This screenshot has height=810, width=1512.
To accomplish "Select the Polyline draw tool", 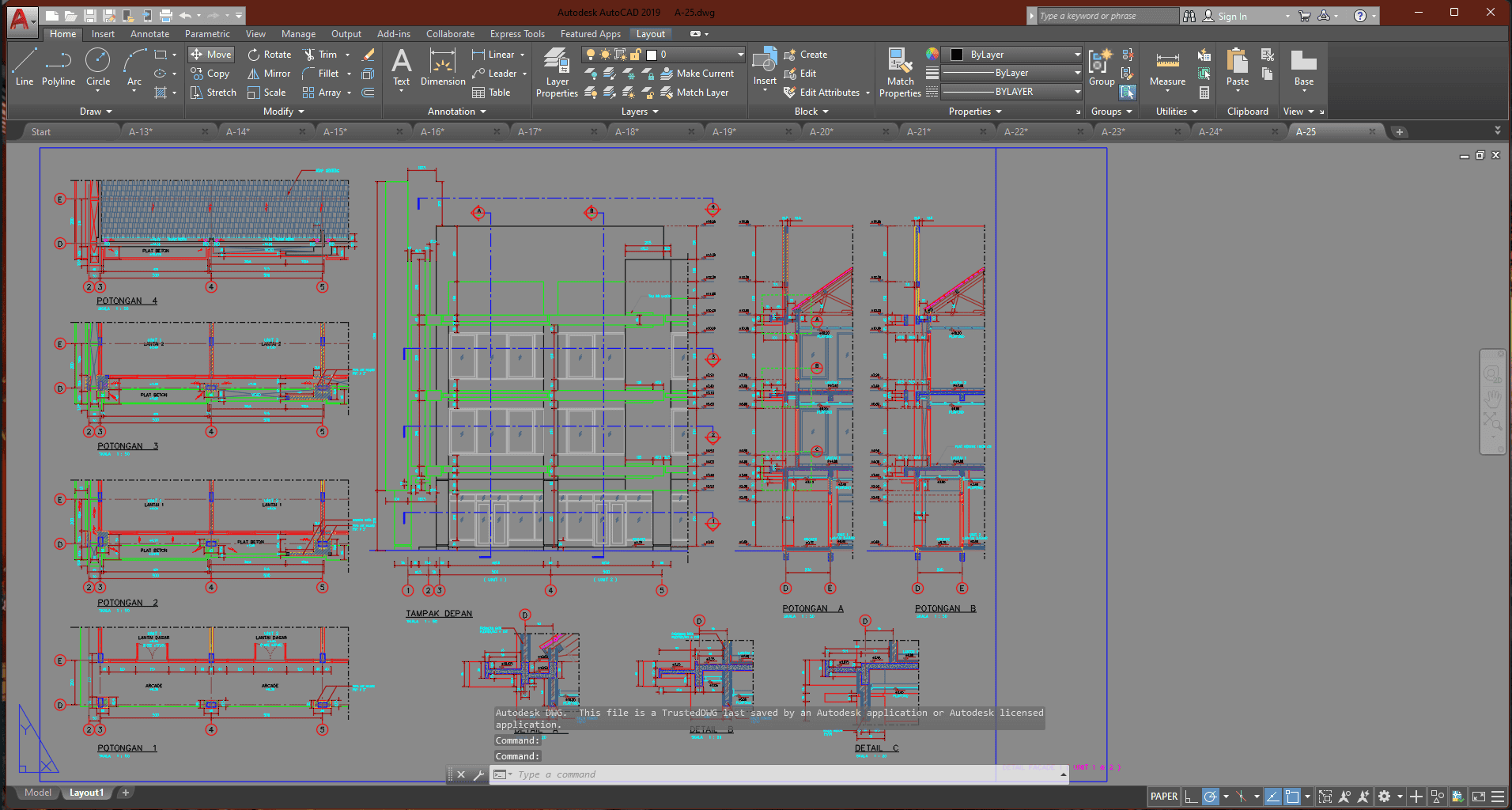I will (58, 66).
